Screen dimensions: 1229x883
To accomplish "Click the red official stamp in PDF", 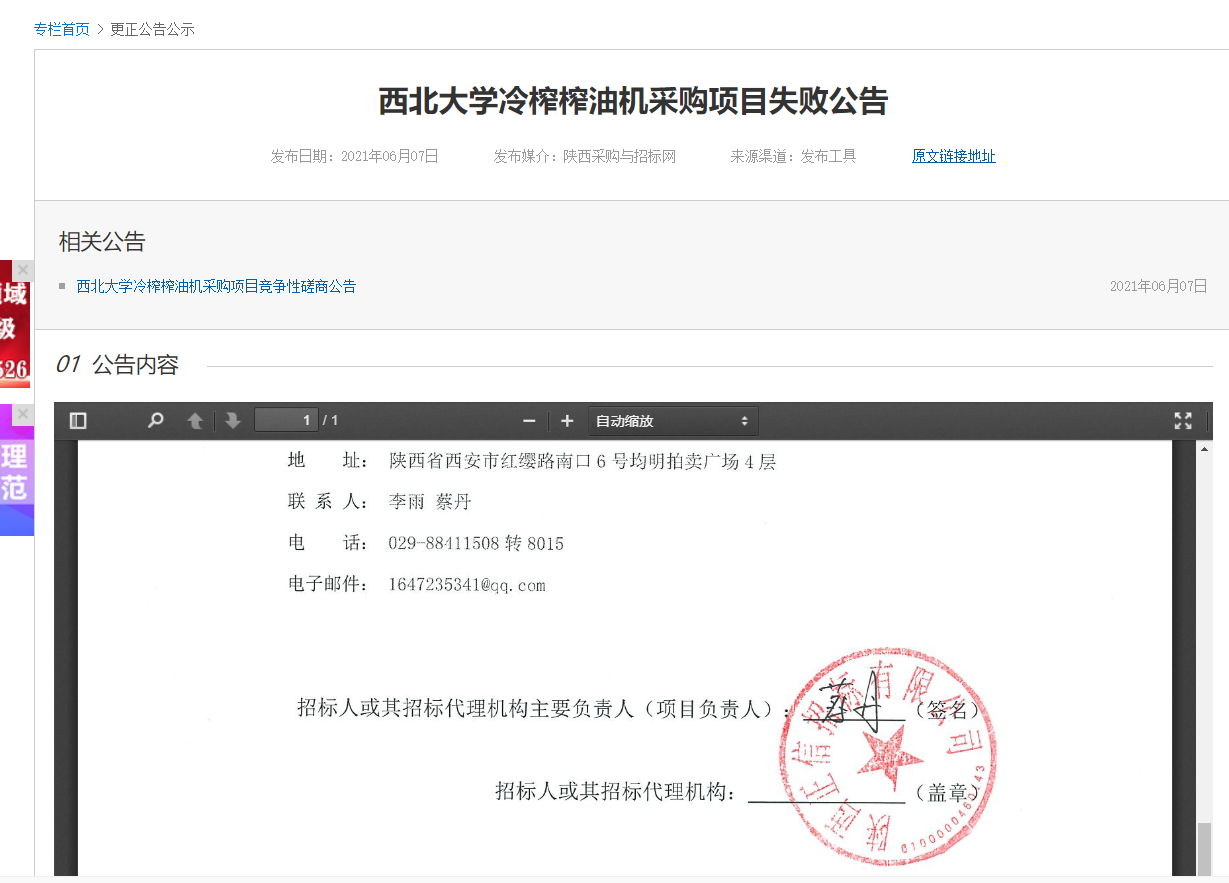I will point(887,756).
